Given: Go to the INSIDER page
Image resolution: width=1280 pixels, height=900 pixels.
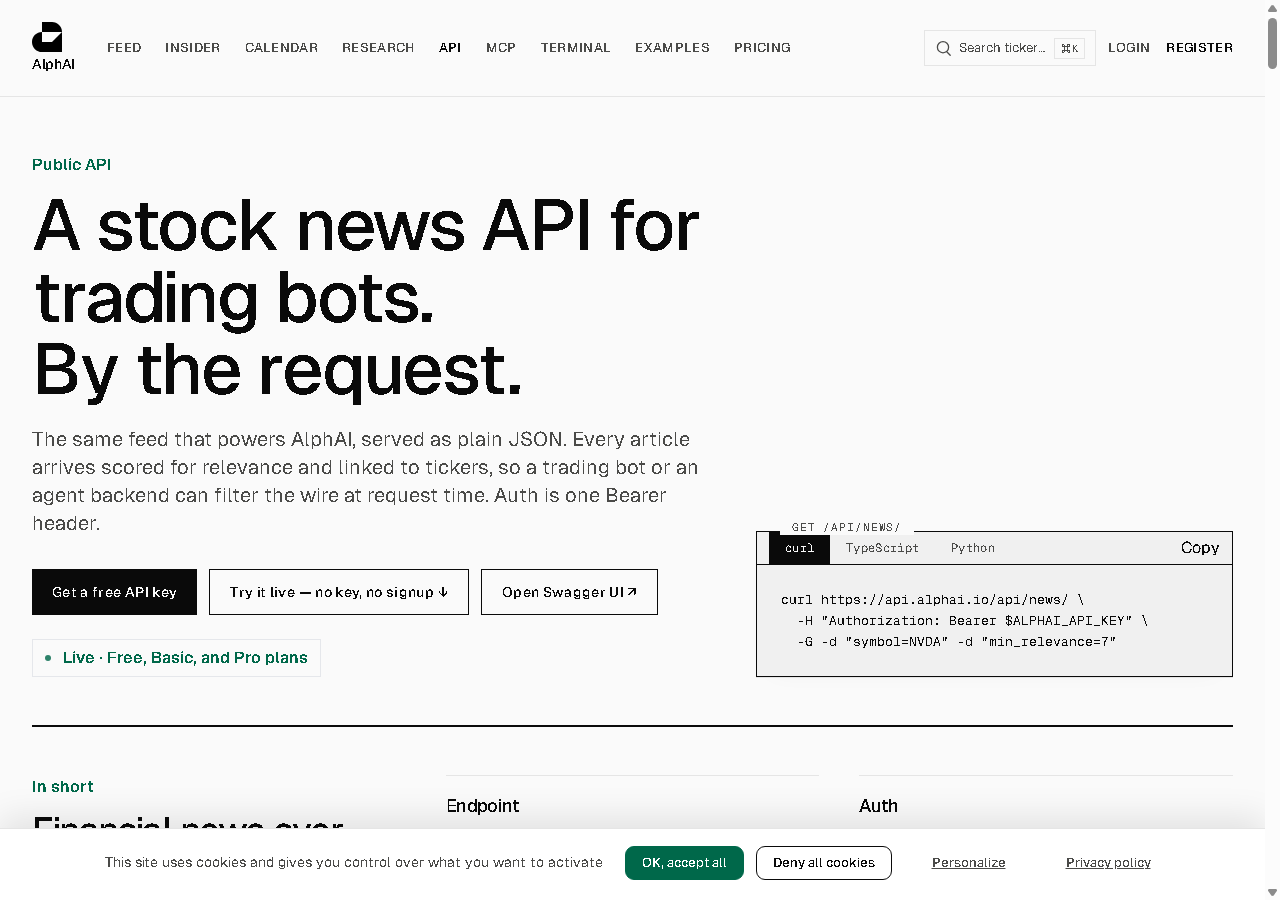Looking at the screenshot, I should [193, 48].
